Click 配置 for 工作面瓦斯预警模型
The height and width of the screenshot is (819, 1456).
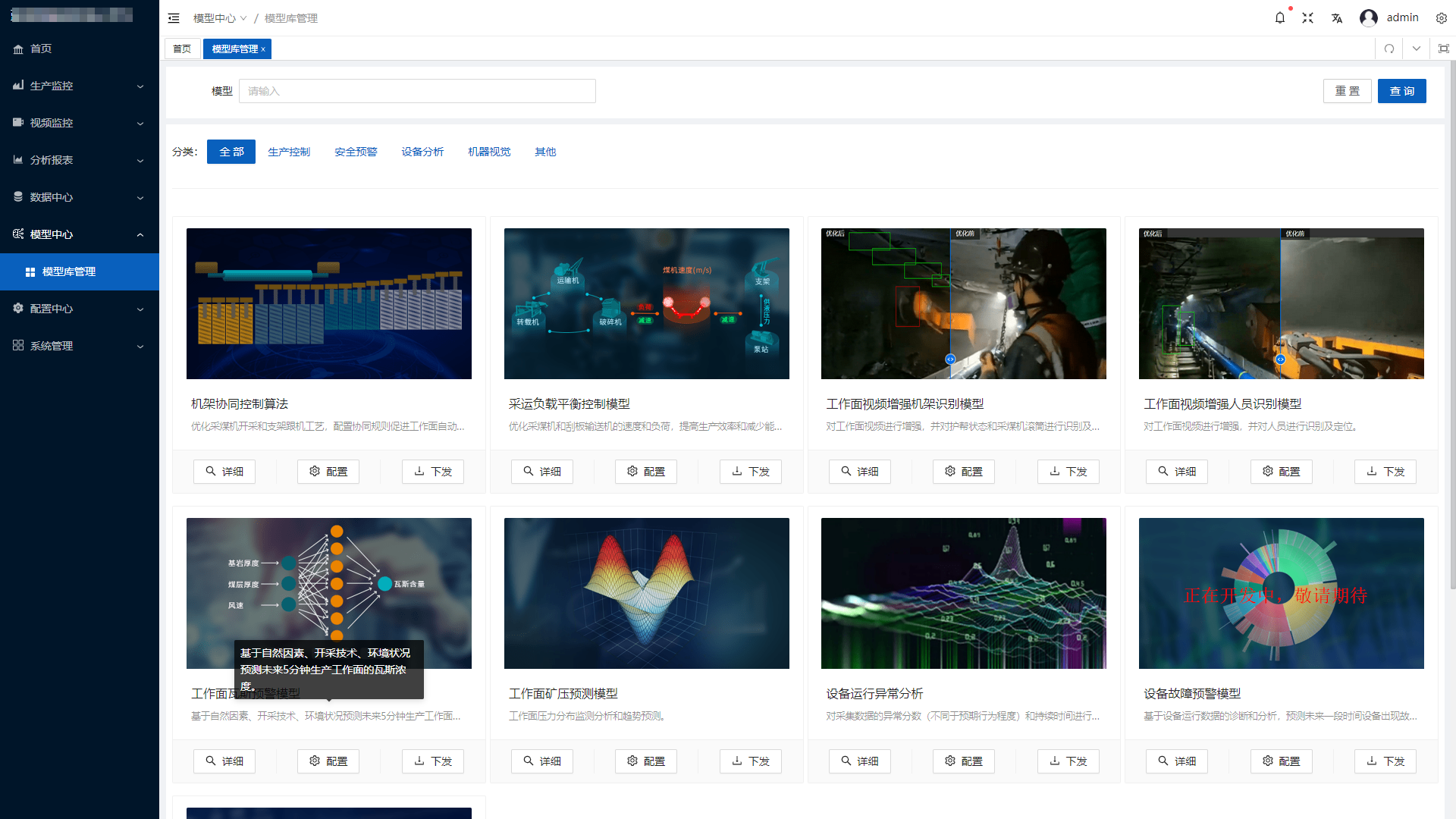328,761
